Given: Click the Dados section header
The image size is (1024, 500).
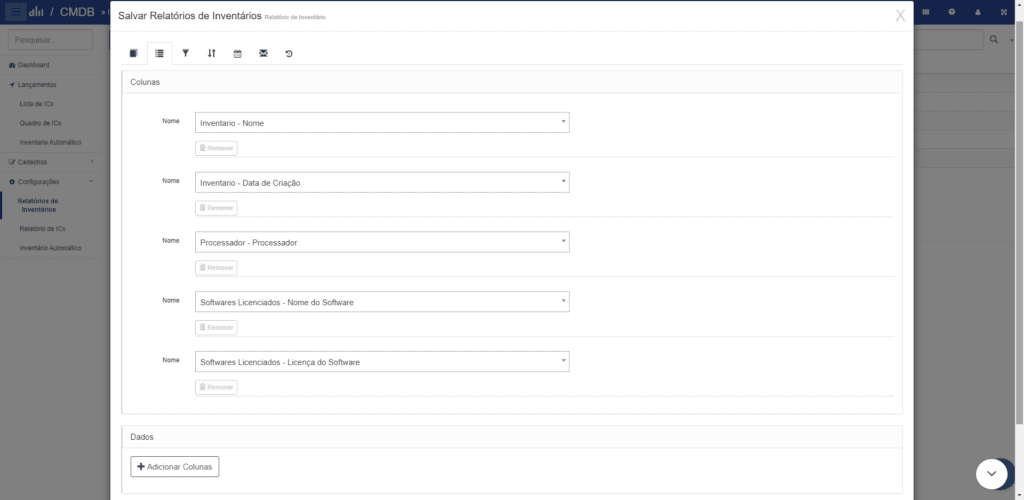Looking at the screenshot, I should (512, 437).
